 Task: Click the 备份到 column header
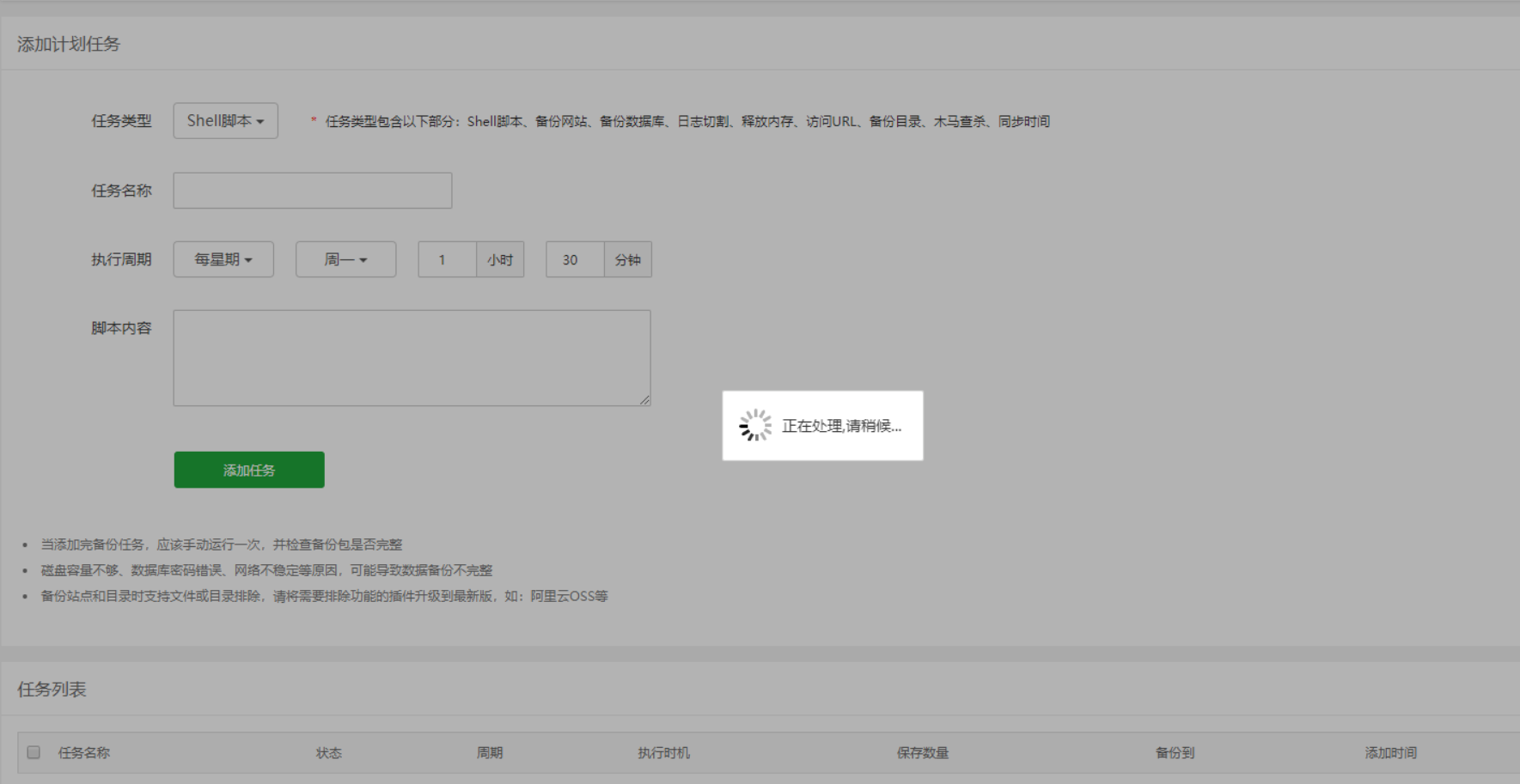[x=1175, y=751]
